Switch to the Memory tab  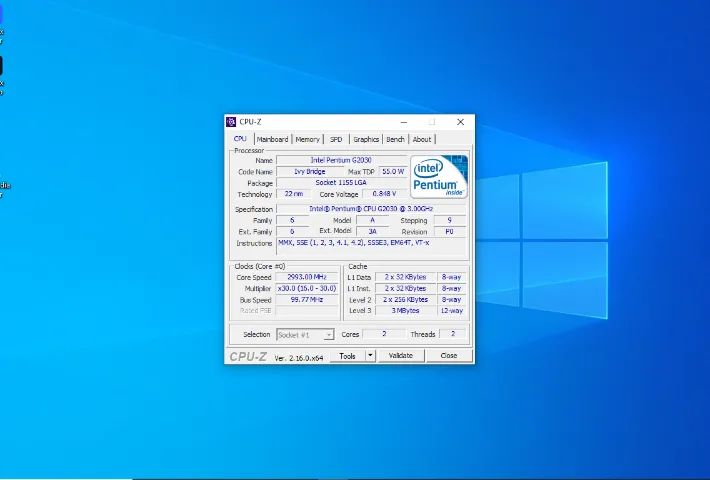tap(307, 139)
